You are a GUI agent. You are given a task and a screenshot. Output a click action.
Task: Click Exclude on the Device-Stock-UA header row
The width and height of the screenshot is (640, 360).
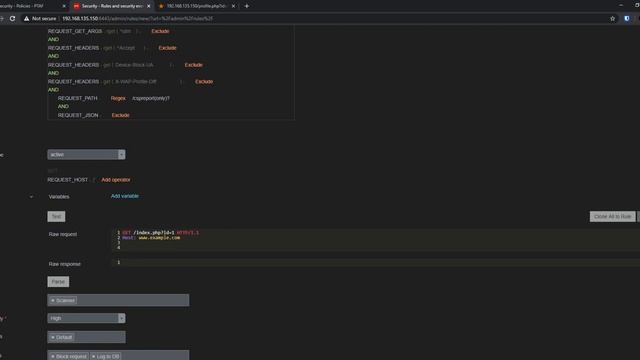pyautogui.click(x=193, y=65)
